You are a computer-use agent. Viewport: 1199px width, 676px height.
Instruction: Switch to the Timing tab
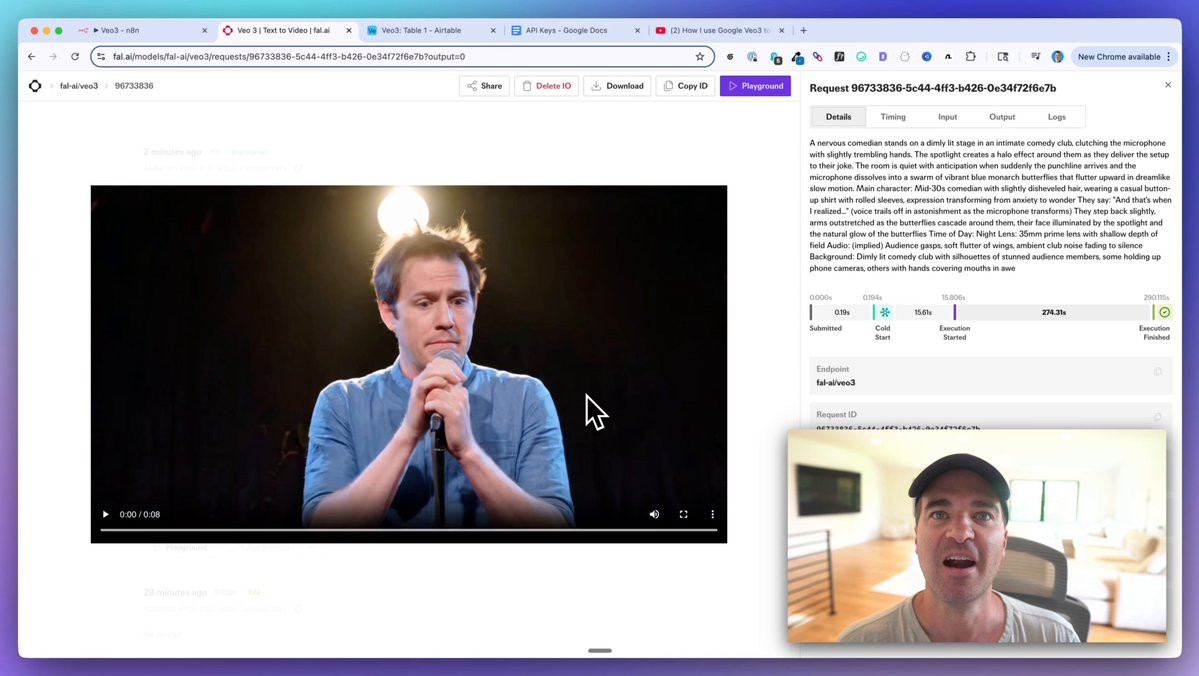[x=893, y=117]
